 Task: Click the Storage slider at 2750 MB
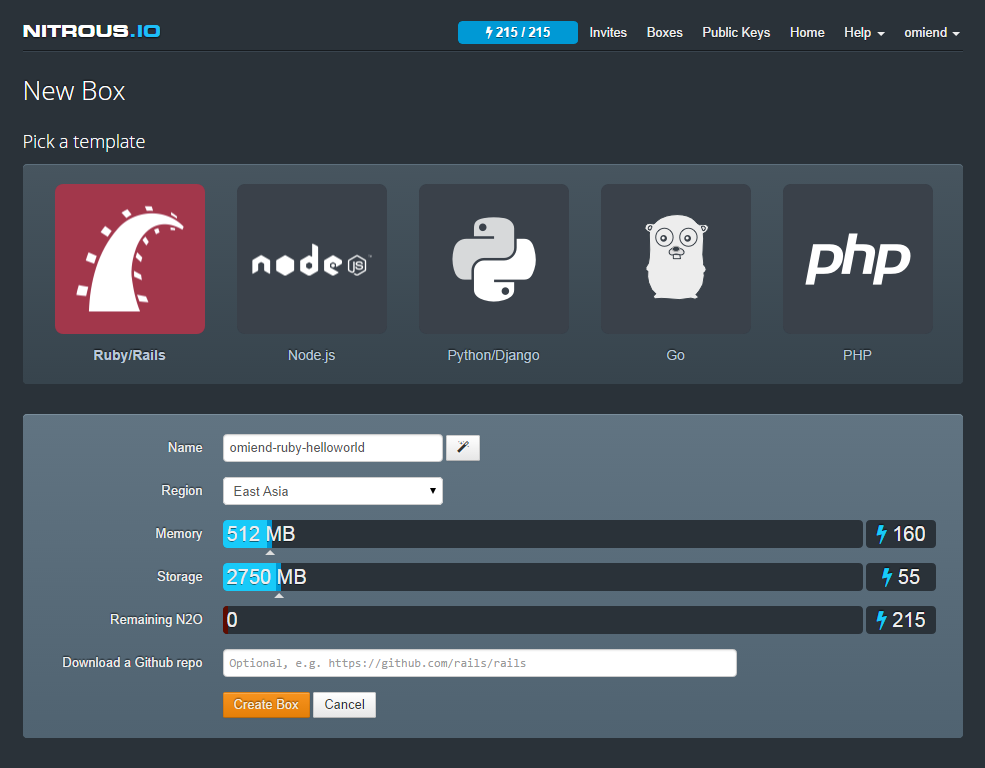543,577
